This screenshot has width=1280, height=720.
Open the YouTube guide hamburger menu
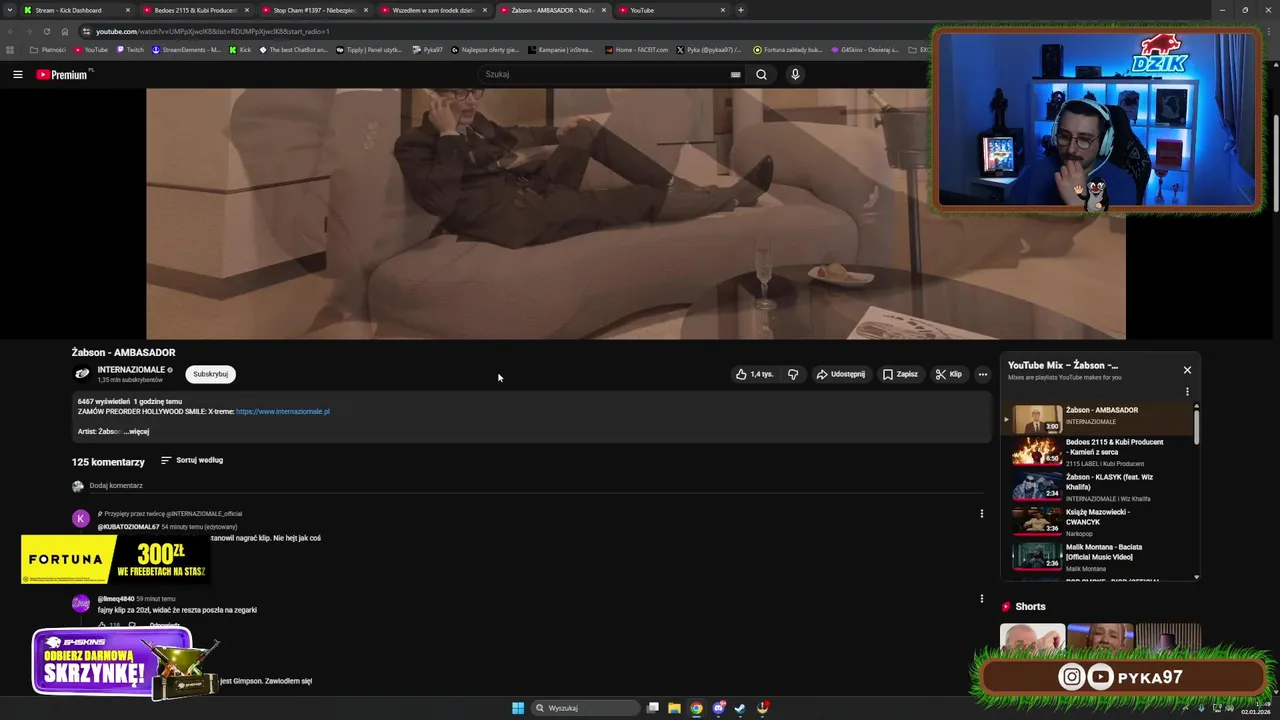coord(17,74)
